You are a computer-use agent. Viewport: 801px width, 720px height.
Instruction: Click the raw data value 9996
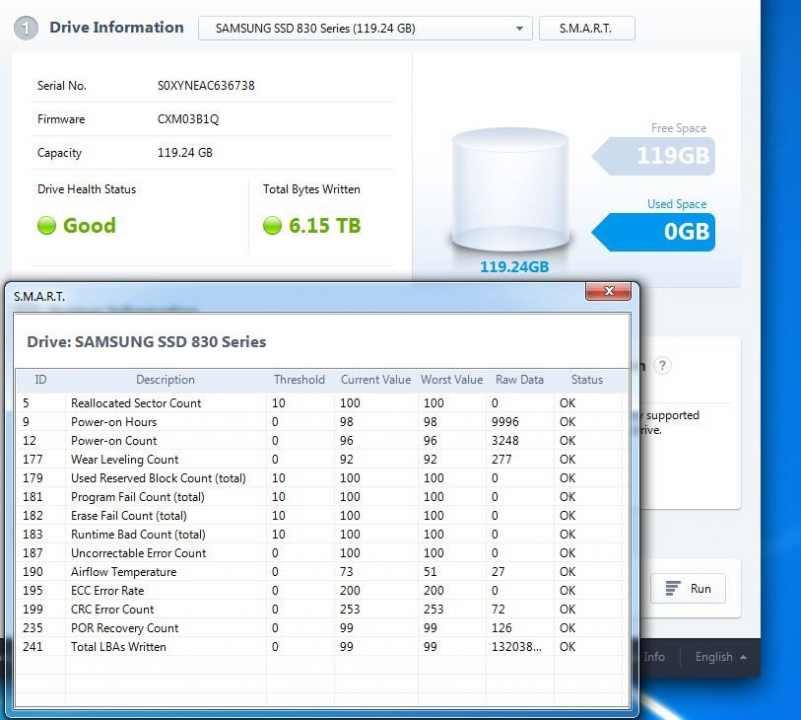pyautogui.click(x=505, y=422)
